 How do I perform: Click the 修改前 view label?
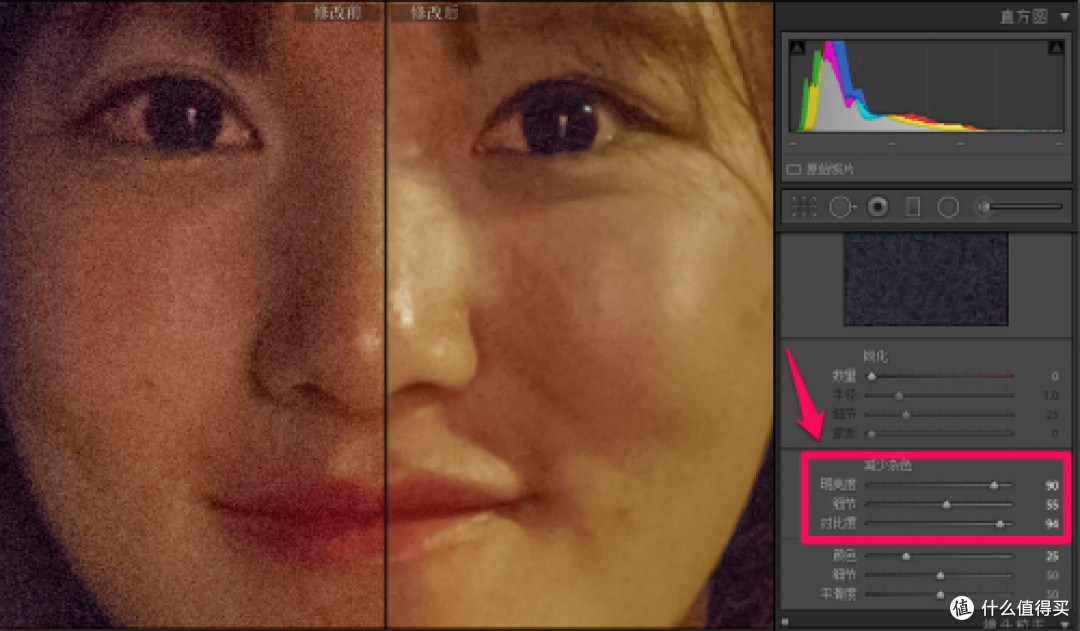tap(337, 12)
